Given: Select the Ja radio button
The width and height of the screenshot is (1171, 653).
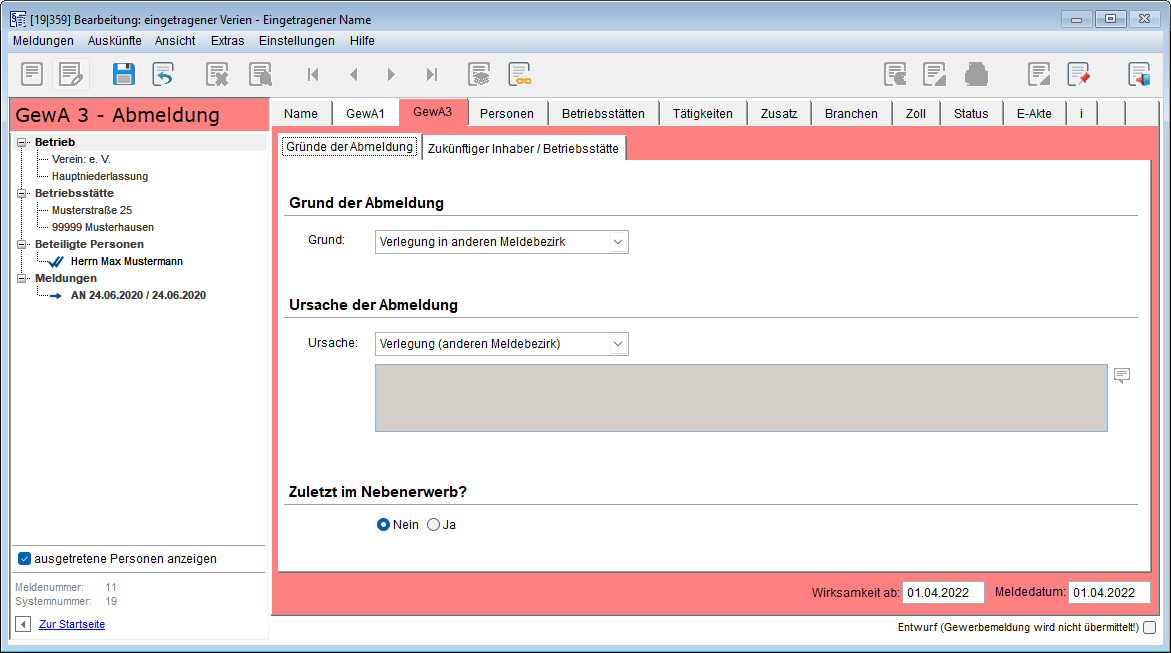Looking at the screenshot, I should (433, 525).
